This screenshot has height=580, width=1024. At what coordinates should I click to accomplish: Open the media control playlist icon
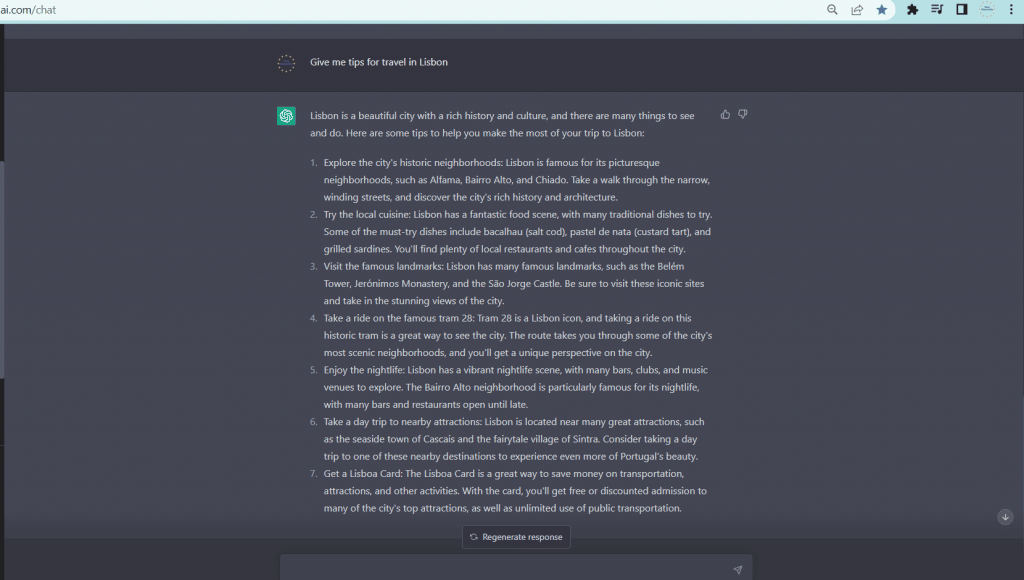coord(937,10)
